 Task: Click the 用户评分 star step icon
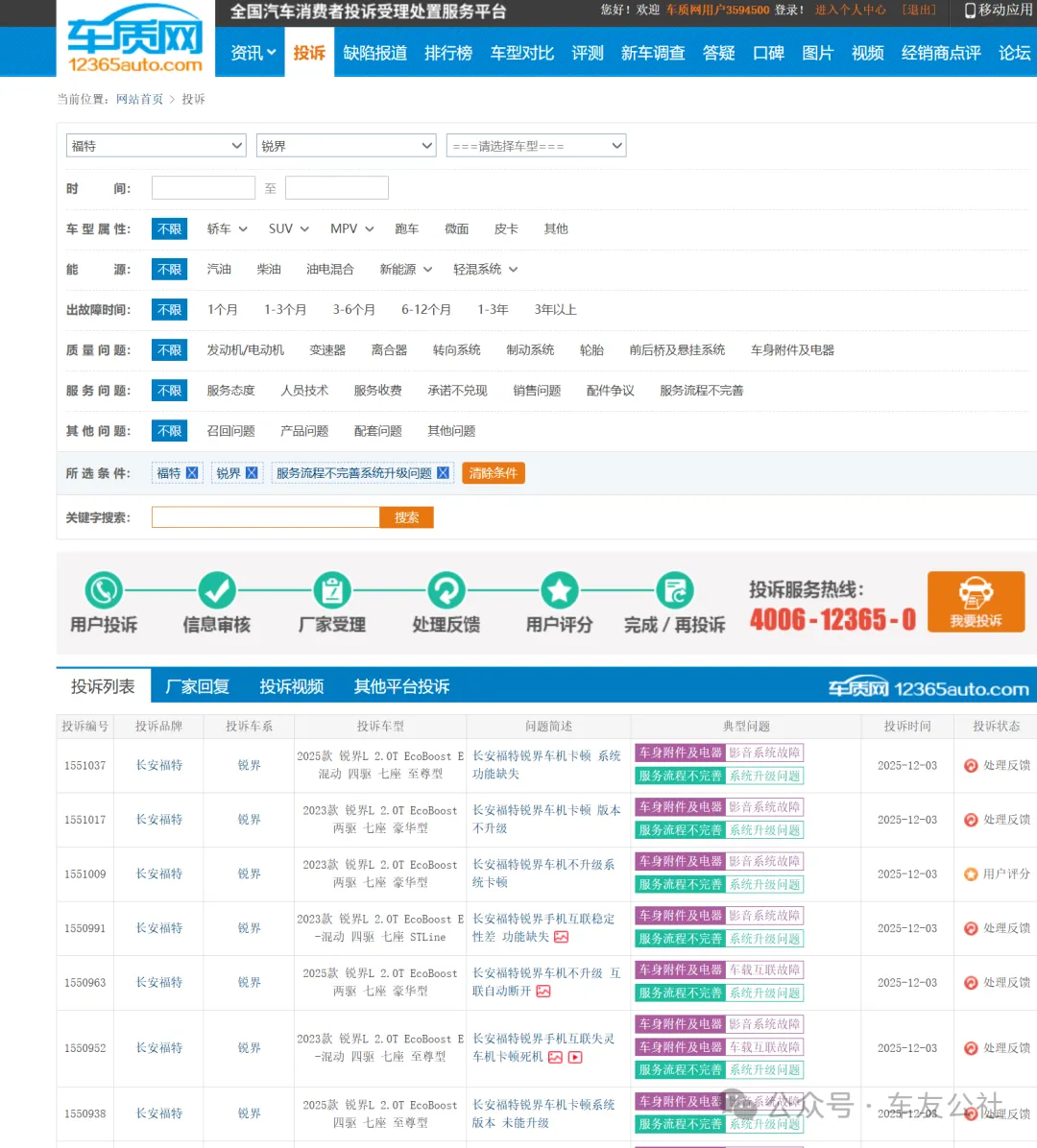point(560,590)
